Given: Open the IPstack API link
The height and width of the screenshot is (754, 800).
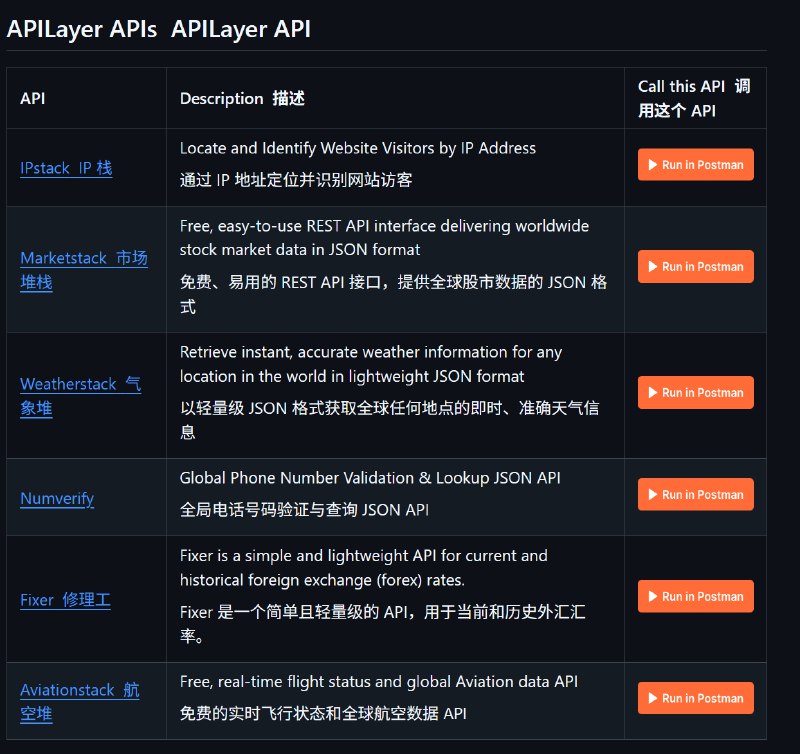Looking at the screenshot, I should 66,168.
